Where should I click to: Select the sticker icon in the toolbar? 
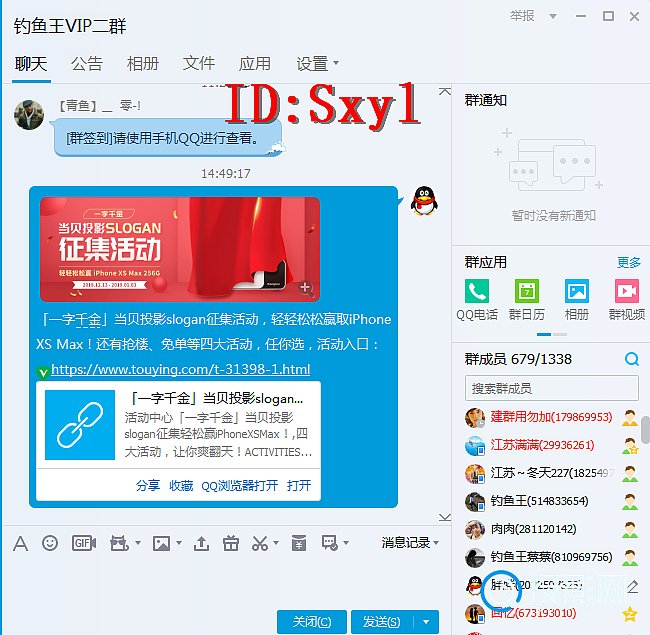click(119, 543)
